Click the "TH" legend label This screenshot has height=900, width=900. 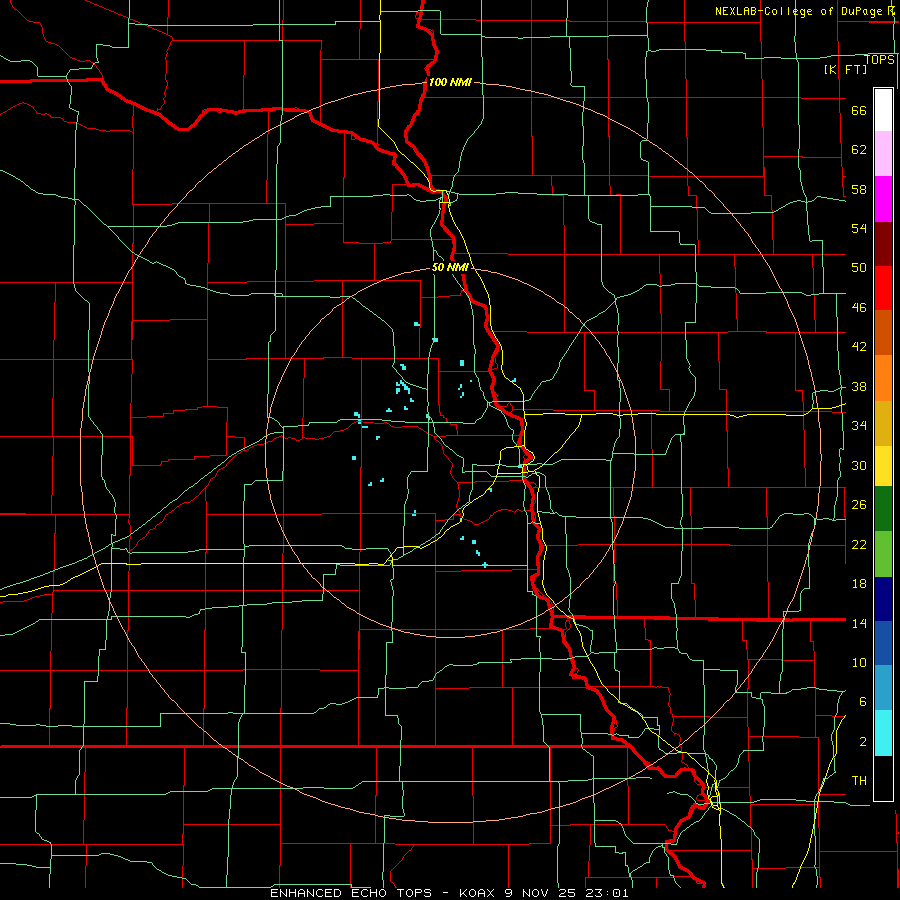click(859, 781)
